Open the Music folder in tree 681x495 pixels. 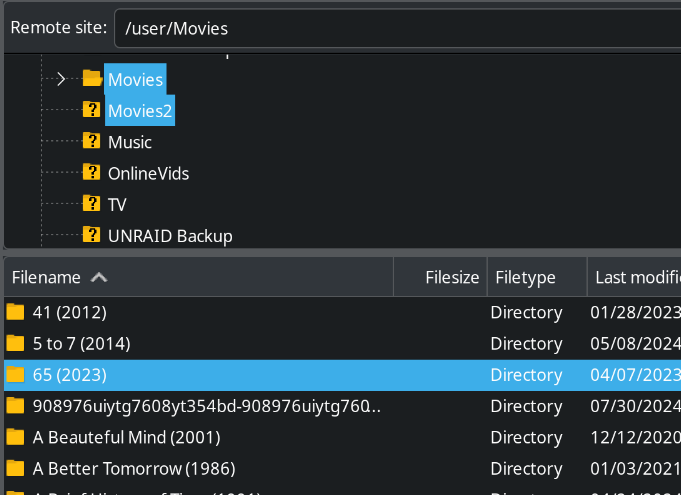click(x=130, y=142)
